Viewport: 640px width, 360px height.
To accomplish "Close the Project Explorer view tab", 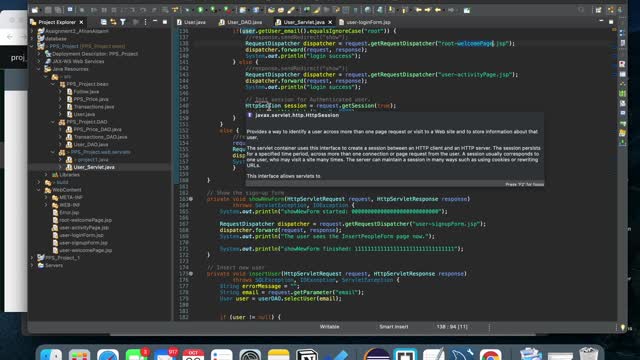I will click(x=81, y=22).
